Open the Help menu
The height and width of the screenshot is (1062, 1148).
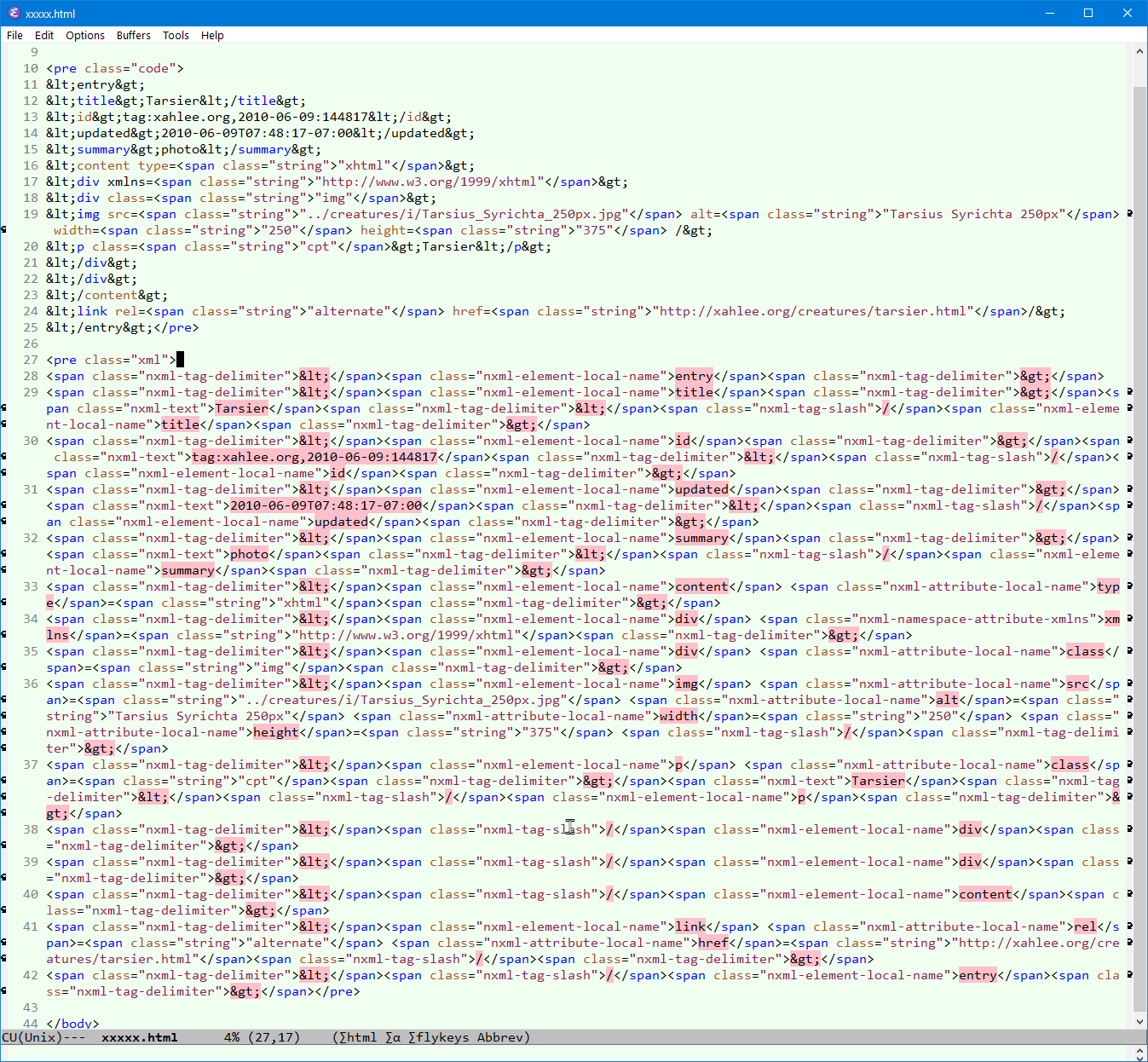pyautogui.click(x=212, y=35)
